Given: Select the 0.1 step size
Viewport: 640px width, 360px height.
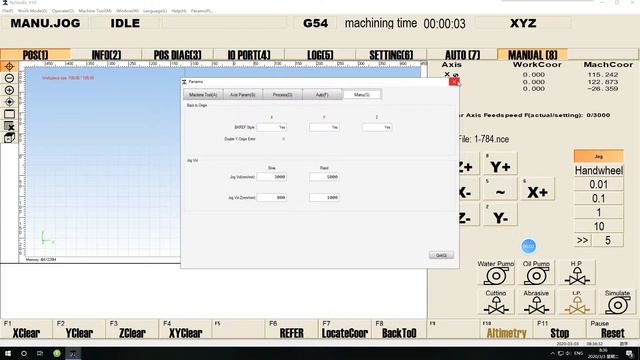Looking at the screenshot, I should coord(598,198).
